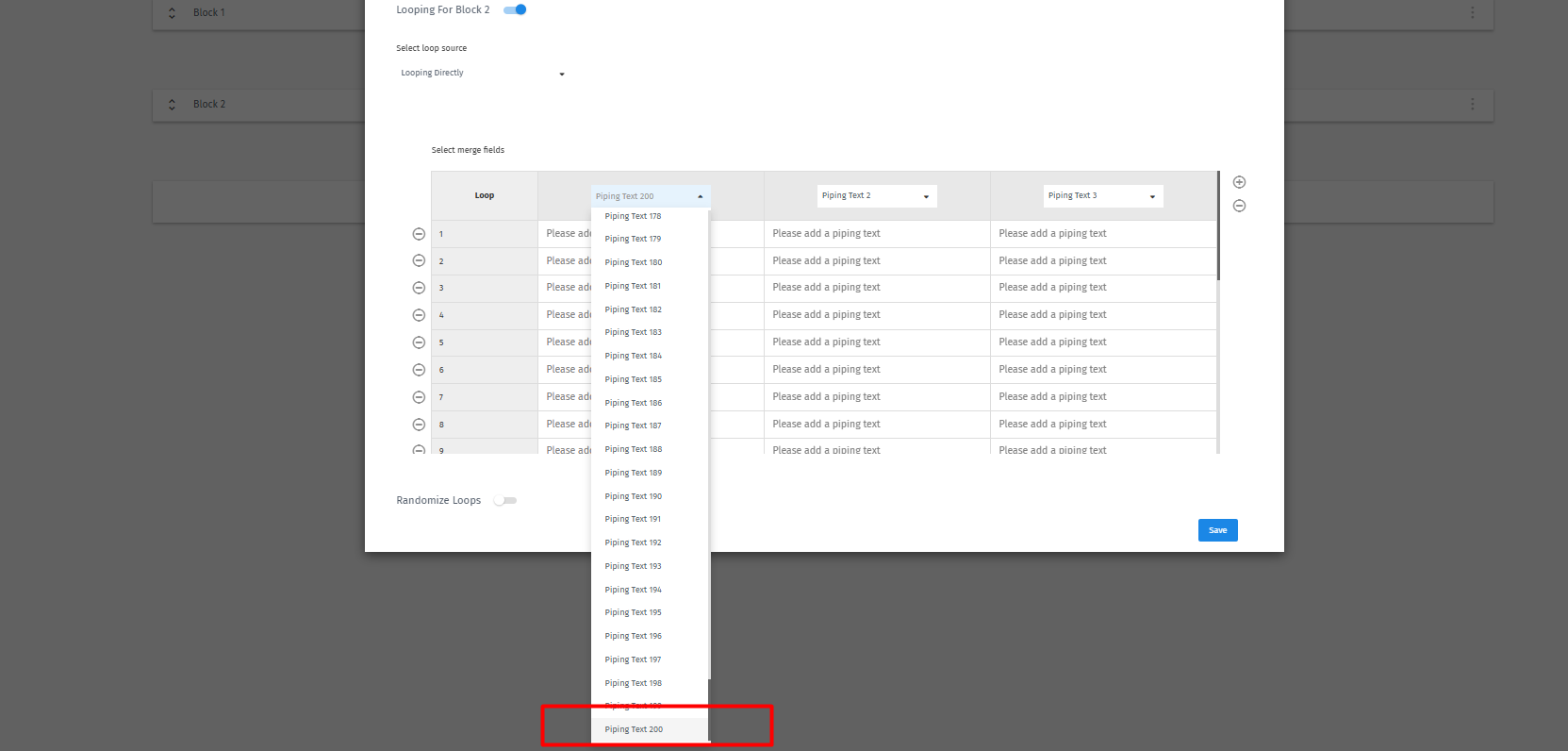Choose Piping Text 190 from list
This screenshot has width=1568, height=751.
650,496
